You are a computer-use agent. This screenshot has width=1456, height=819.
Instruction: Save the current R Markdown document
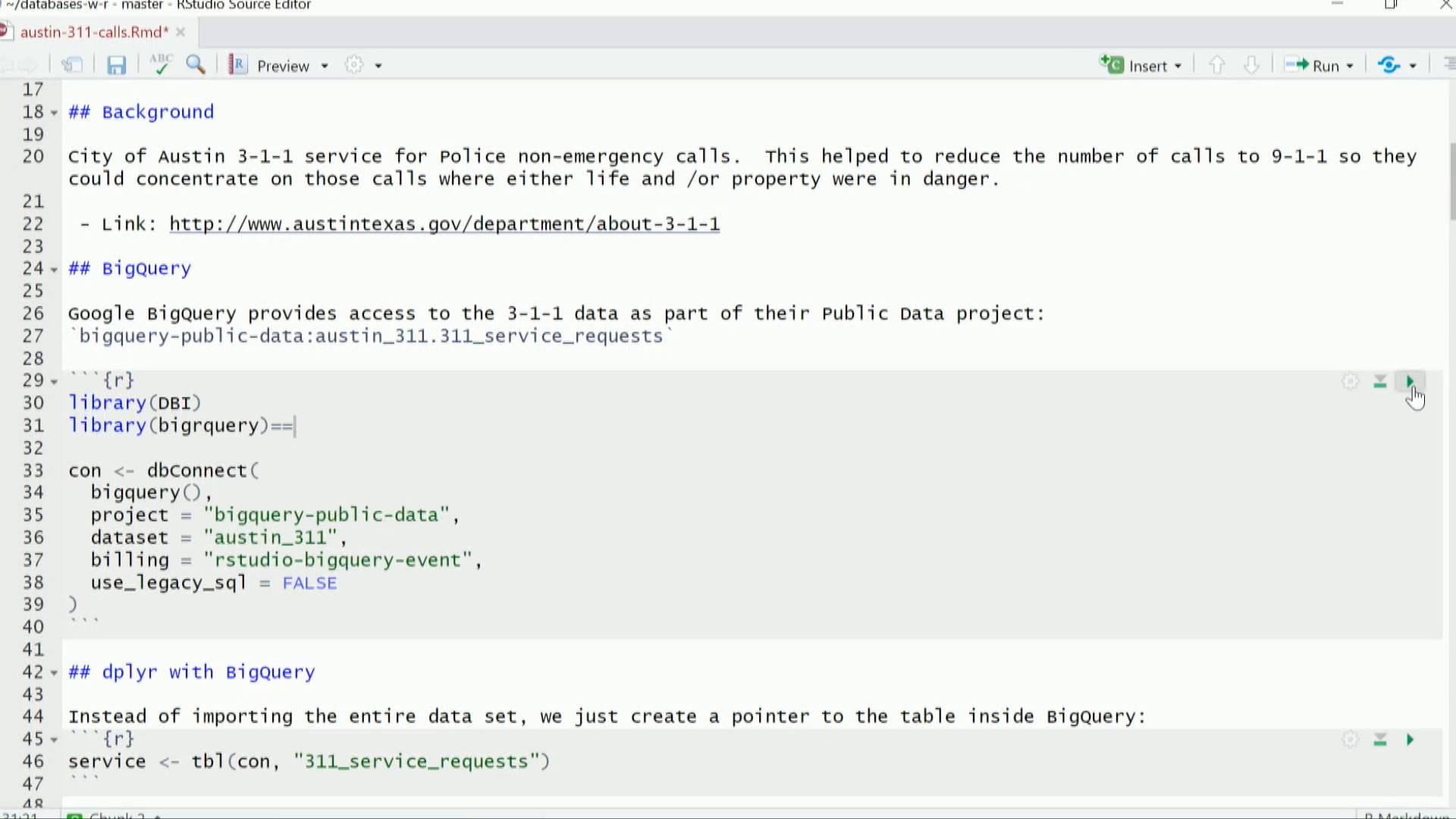(116, 66)
